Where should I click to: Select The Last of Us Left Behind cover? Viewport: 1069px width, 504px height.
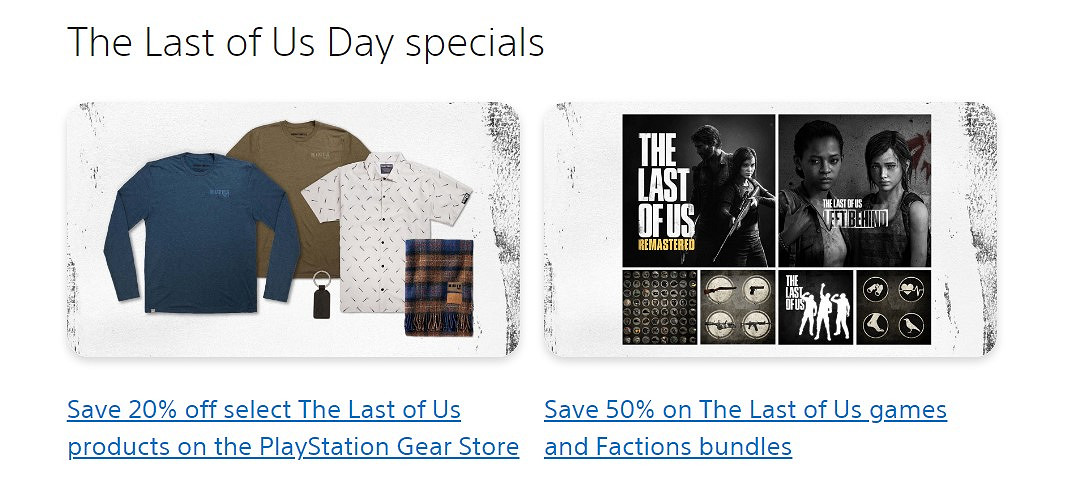[x=854, y=190]
